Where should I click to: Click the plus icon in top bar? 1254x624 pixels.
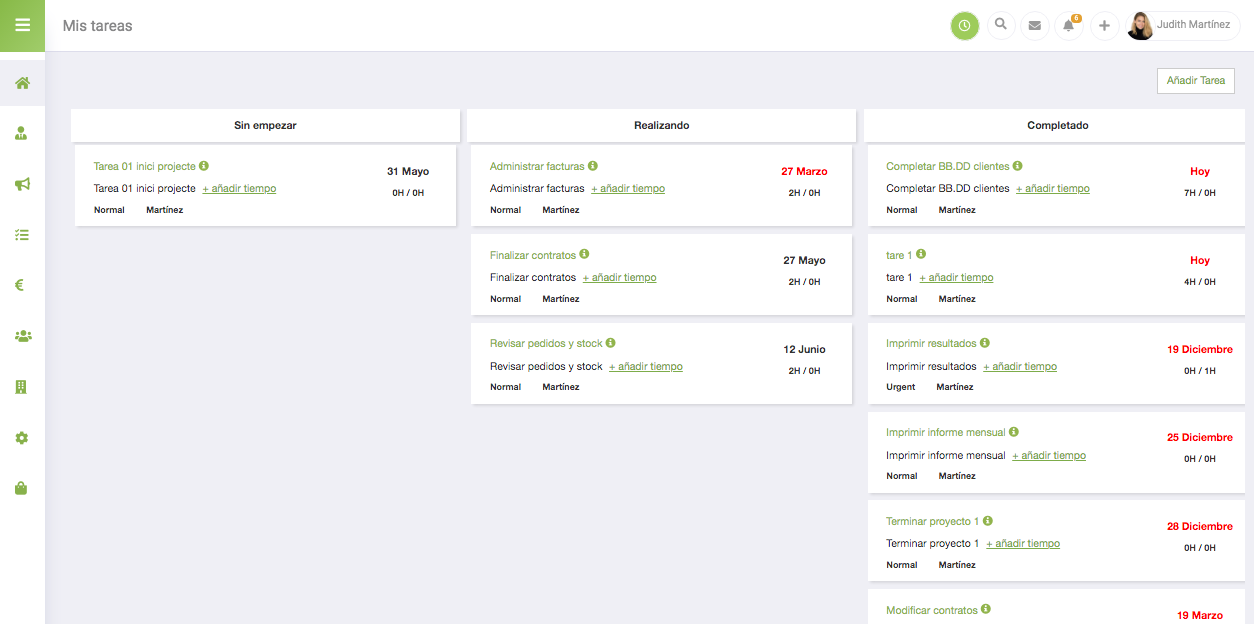point(1104,26)
